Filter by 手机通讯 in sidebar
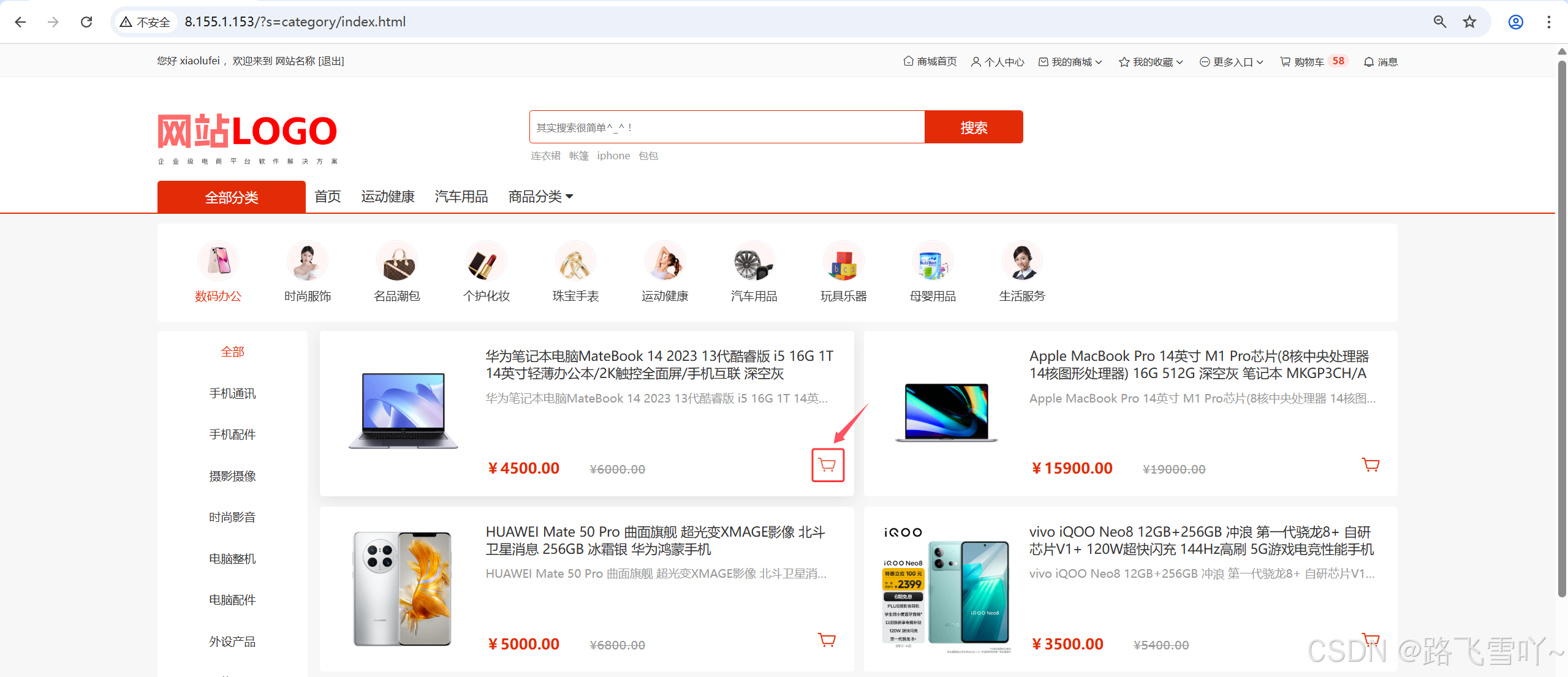The width and height of the screenshot is (1568, 677). point(232,393)
